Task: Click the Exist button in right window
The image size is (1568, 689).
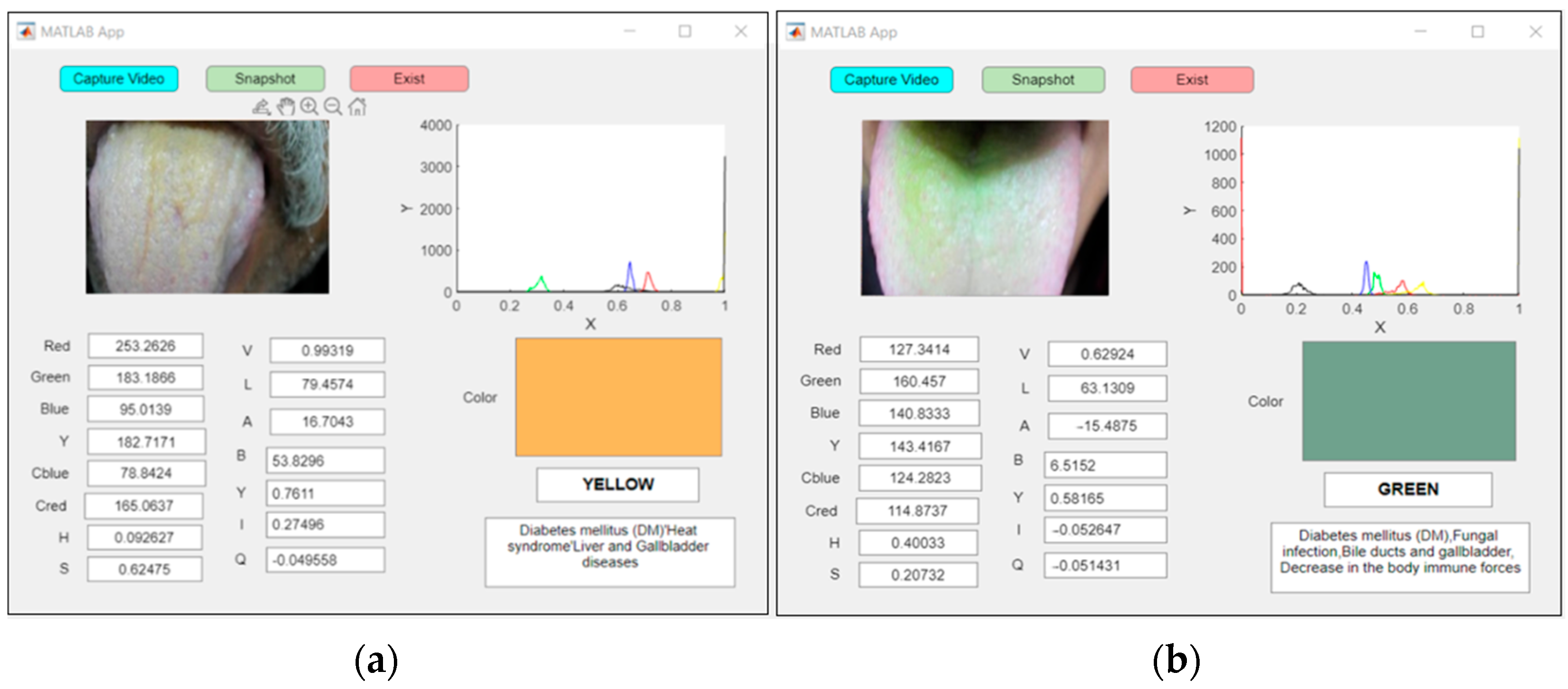Action: pos(1191,79)
